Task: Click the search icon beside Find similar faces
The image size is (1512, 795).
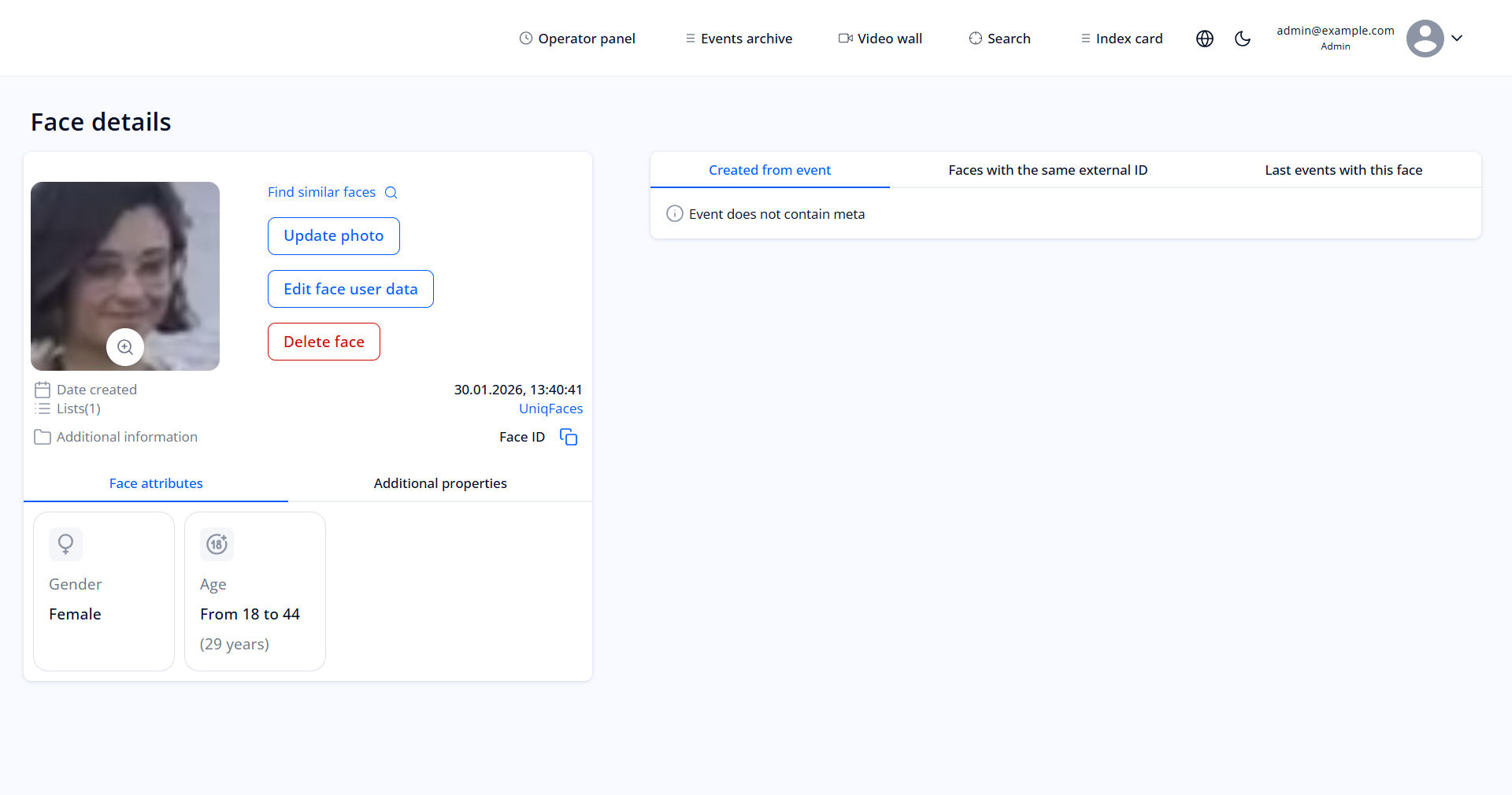Action: click(391, 193)
